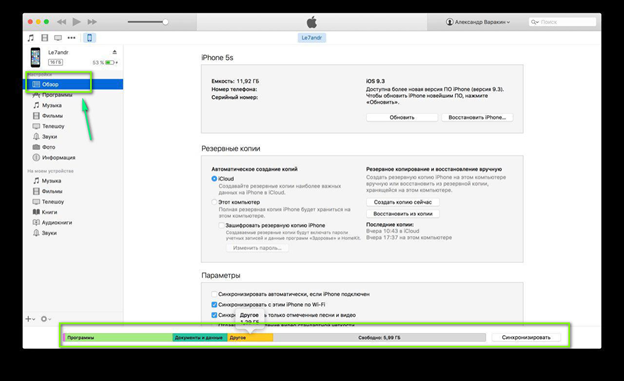624x381 pixels.
Task: Select Обзор in the sidebar
Action: 73,84
